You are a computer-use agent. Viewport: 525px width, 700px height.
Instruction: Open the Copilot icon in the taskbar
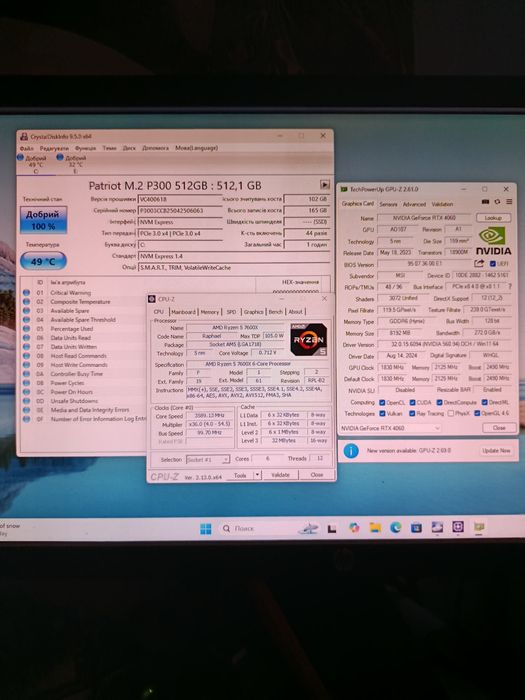pos(354,528)
